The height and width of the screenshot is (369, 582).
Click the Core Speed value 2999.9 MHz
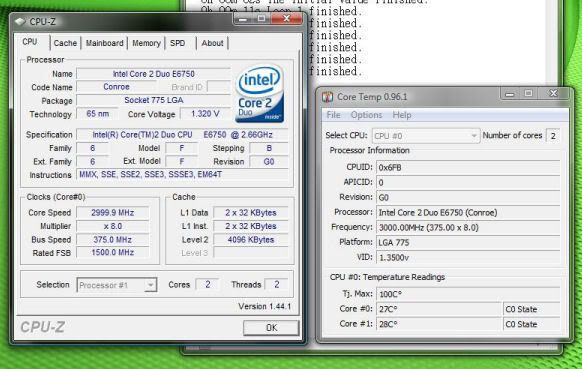(112, 213)
